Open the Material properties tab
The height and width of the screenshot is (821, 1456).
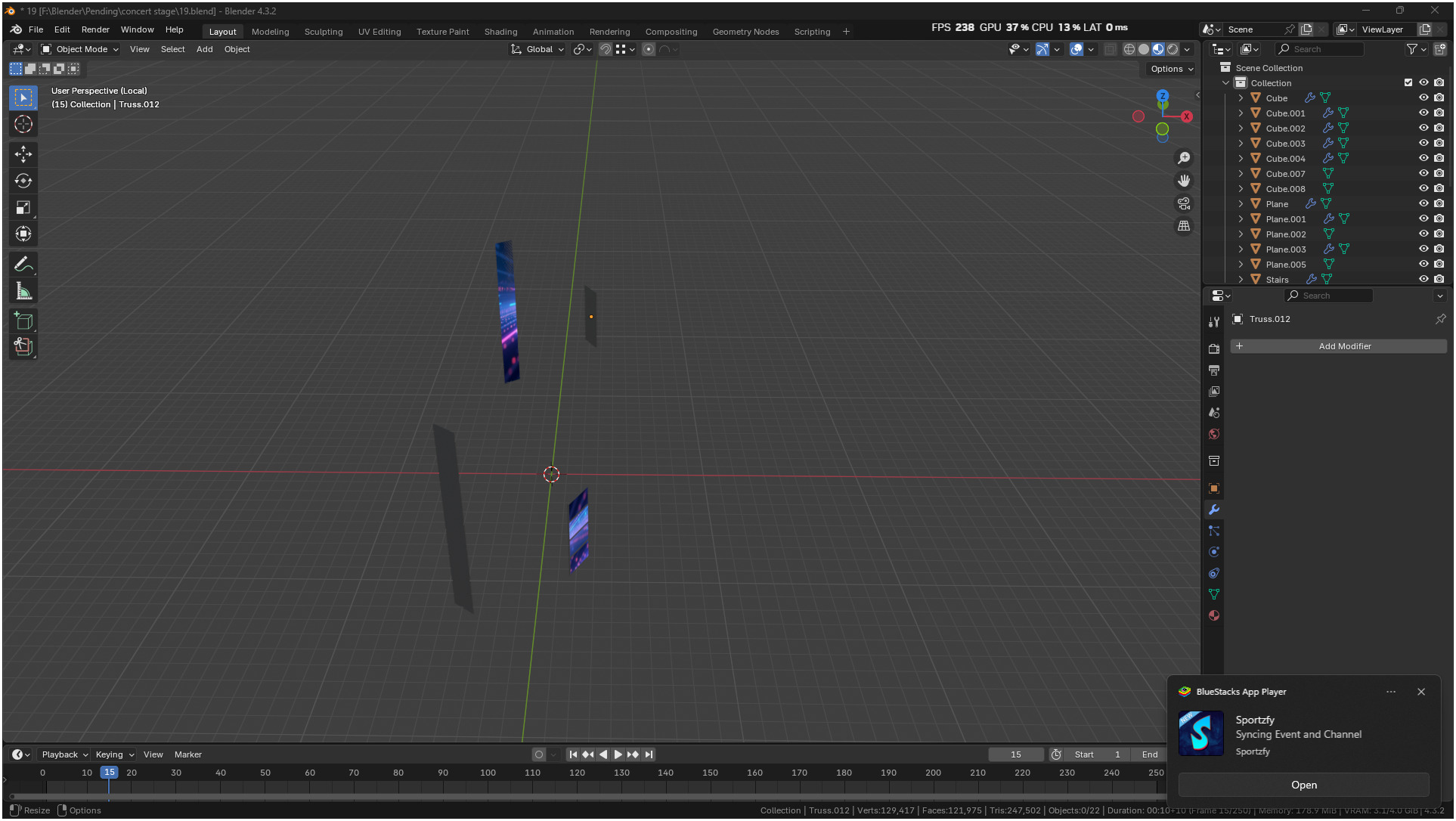point(1214,615)
